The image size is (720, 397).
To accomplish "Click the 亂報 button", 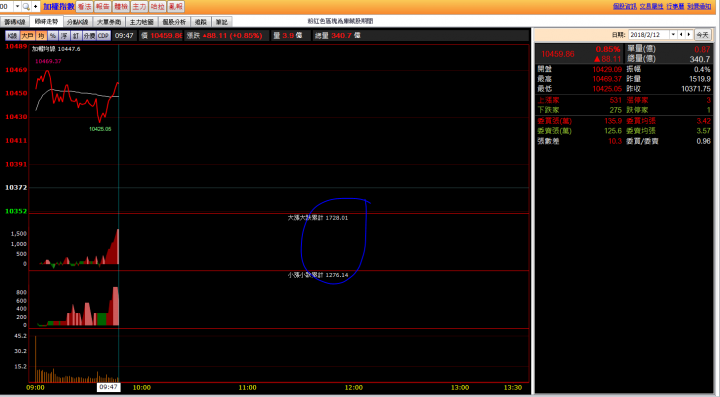I will pos(176,6).
